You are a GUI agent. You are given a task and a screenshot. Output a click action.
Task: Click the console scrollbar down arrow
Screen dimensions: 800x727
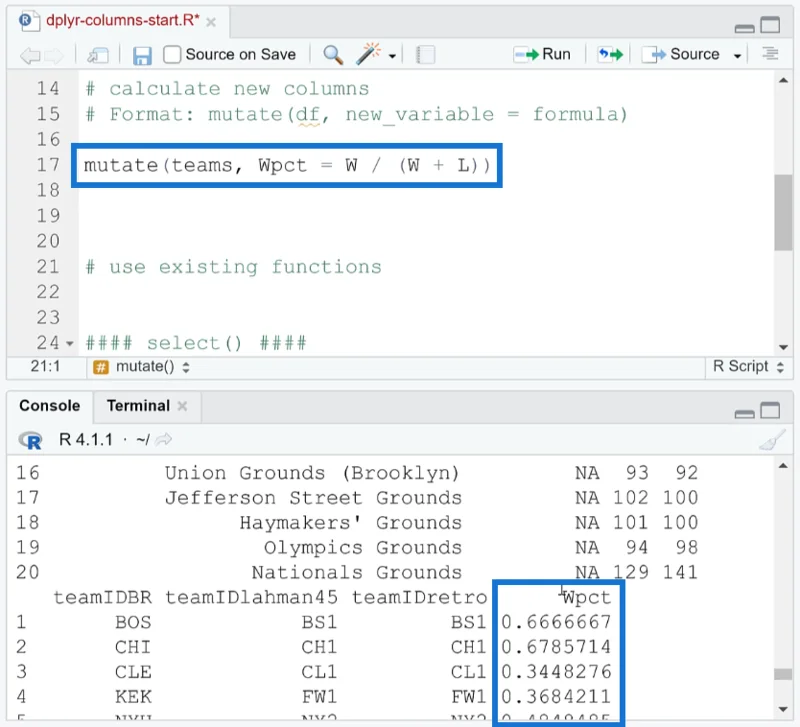coord(783,709)
